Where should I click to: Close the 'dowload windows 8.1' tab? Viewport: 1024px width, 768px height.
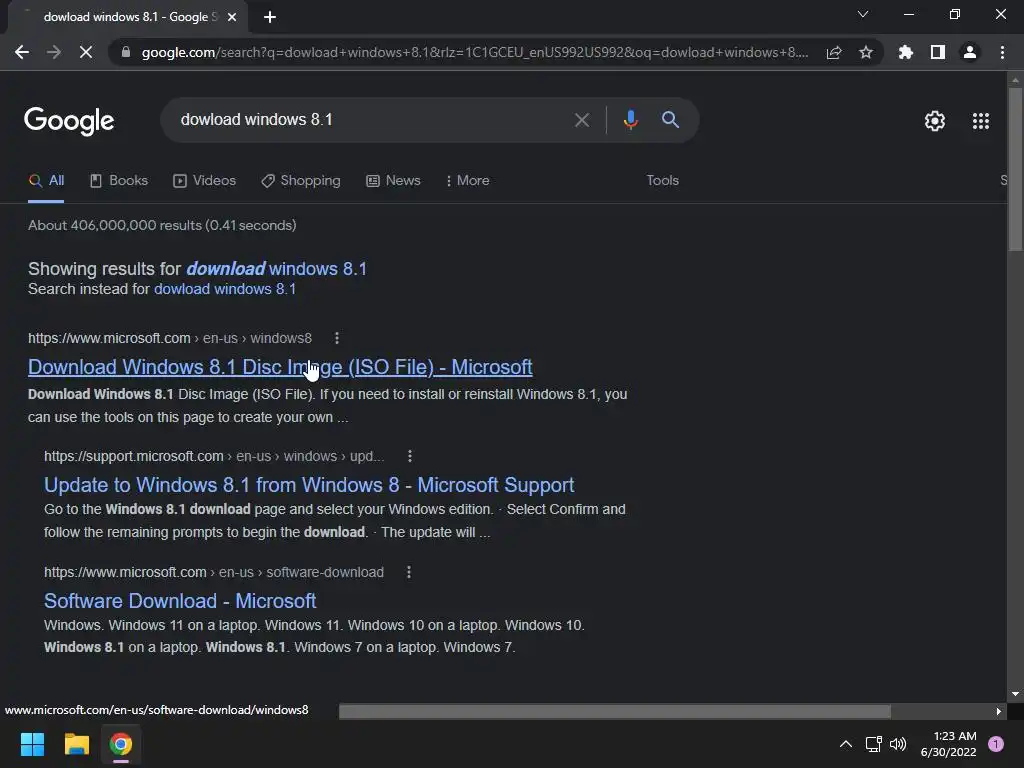coord(232,17)
